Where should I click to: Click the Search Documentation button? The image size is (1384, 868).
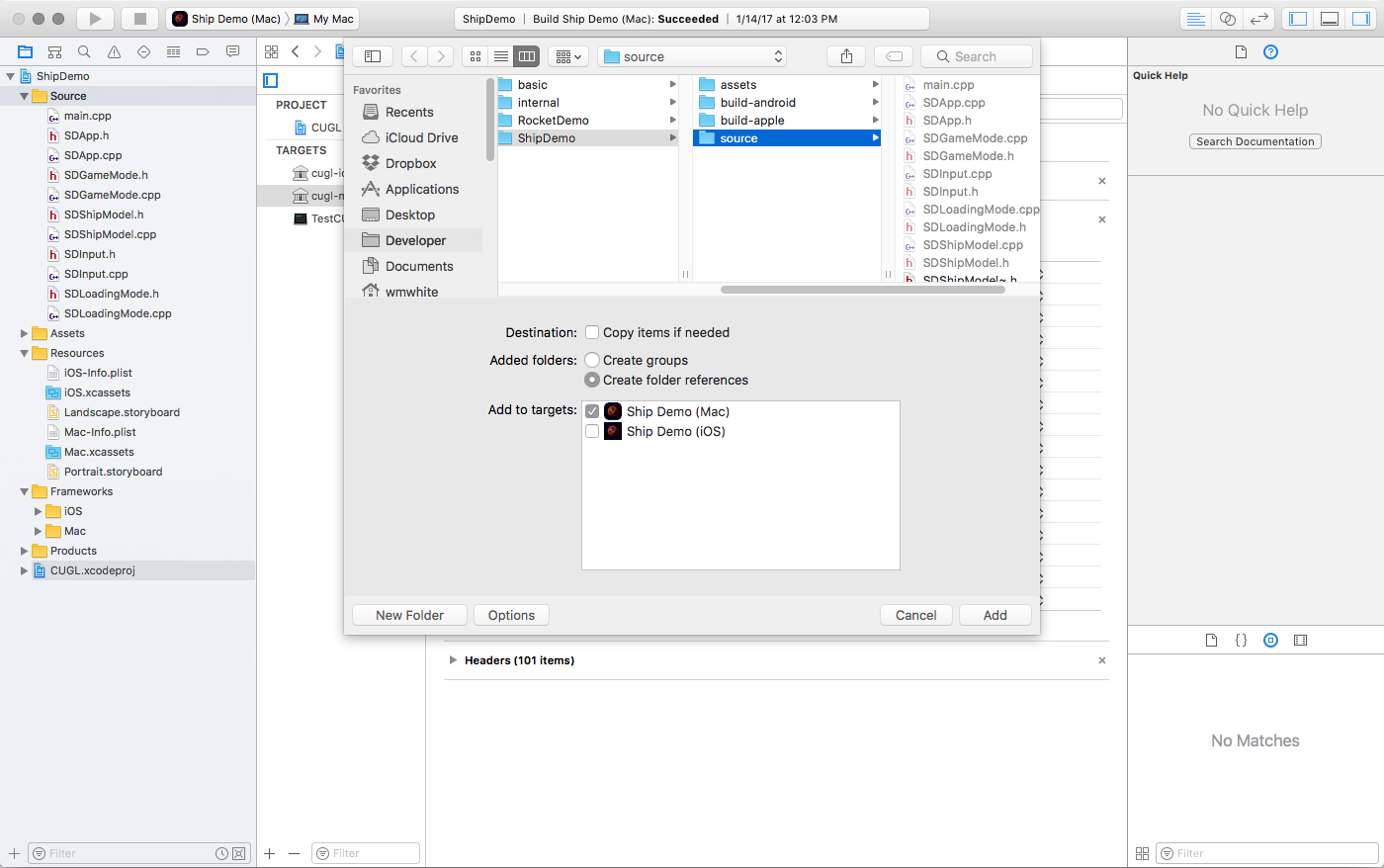point(1254,141)
